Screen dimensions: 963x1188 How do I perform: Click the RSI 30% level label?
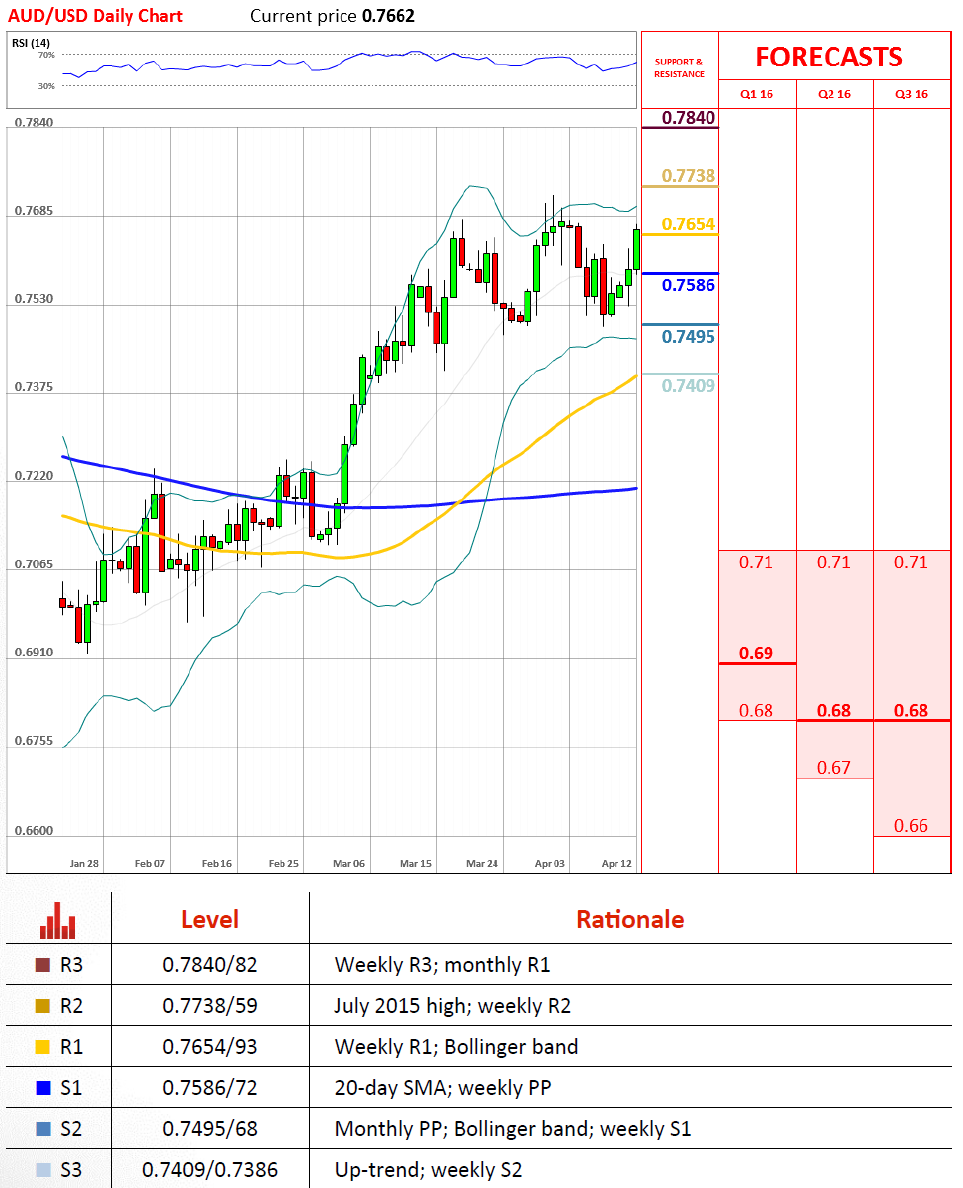click(46, 86)
